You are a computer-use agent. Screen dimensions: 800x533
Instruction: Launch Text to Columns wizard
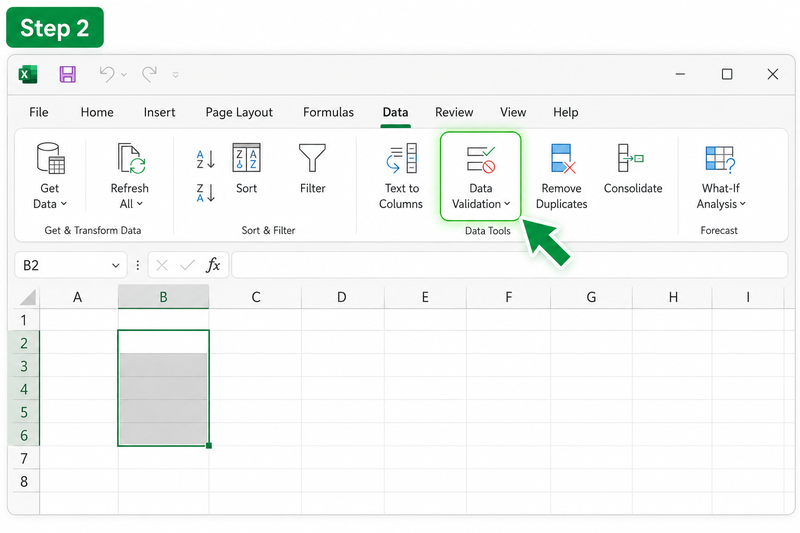click(x=401, y=176)
